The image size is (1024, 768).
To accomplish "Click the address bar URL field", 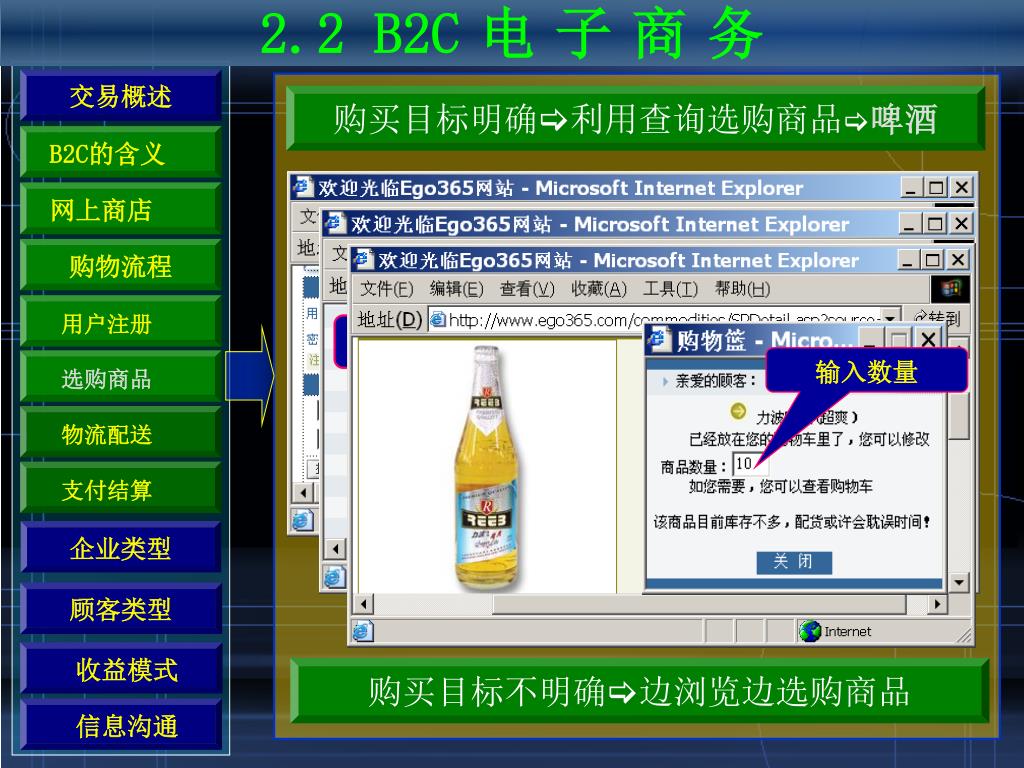I will click(663, 319).
